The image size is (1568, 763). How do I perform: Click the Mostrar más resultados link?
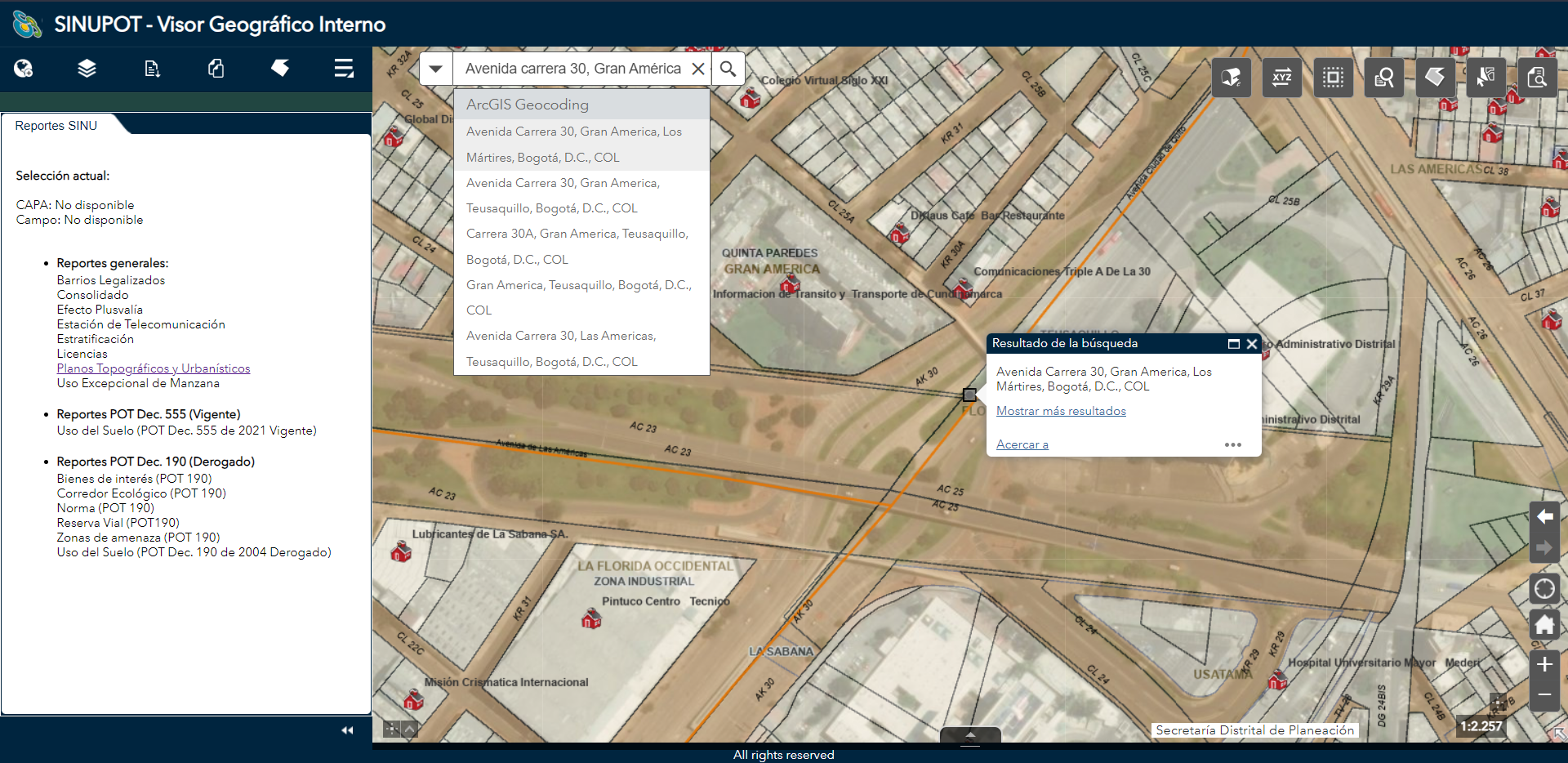coord(1061,411)
